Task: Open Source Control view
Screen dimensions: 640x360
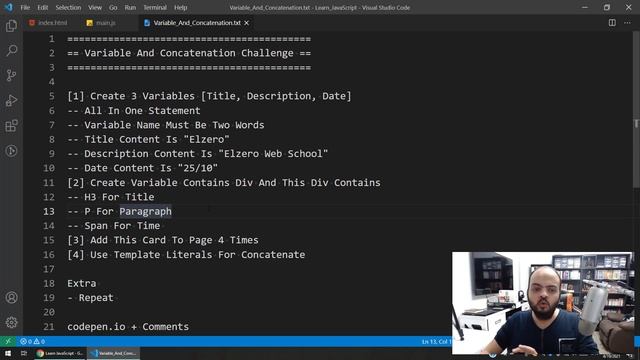Action: tap(11, 76)
